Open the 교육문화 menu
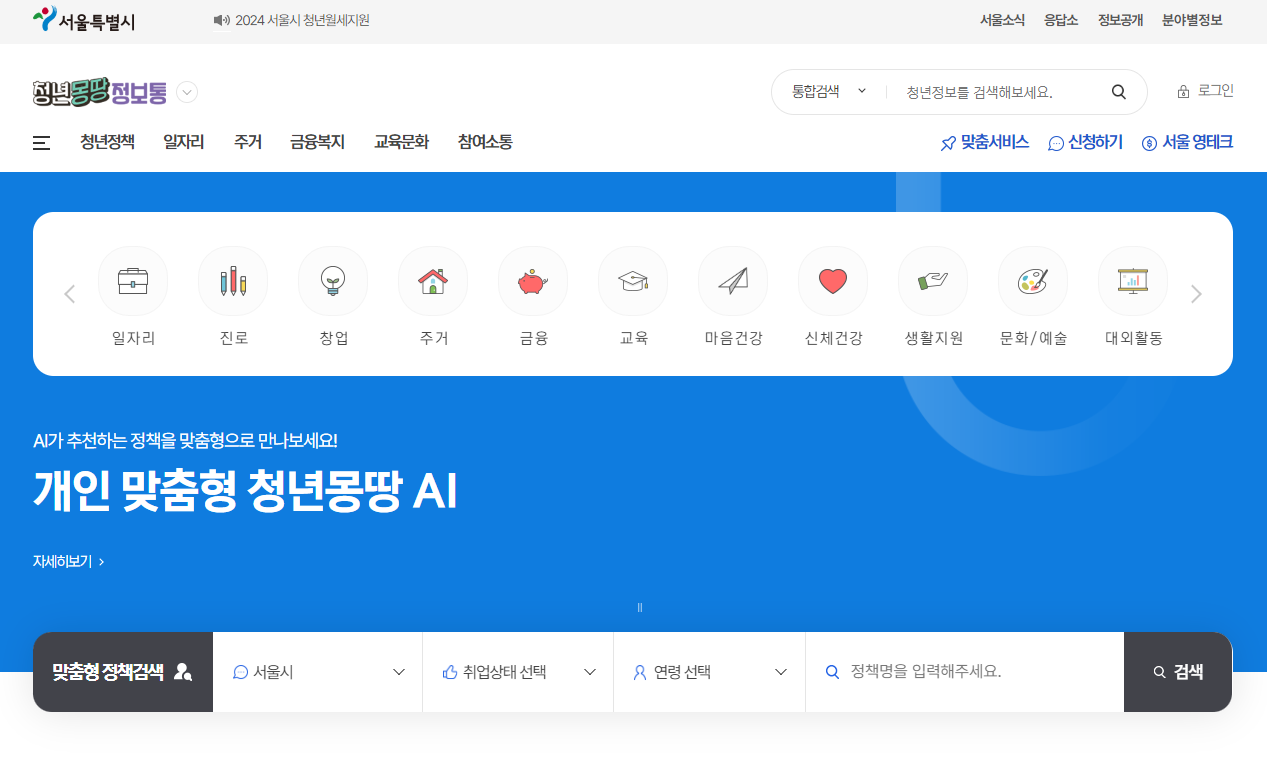This screenshot has height=779, width=1267. pos(402,142)
